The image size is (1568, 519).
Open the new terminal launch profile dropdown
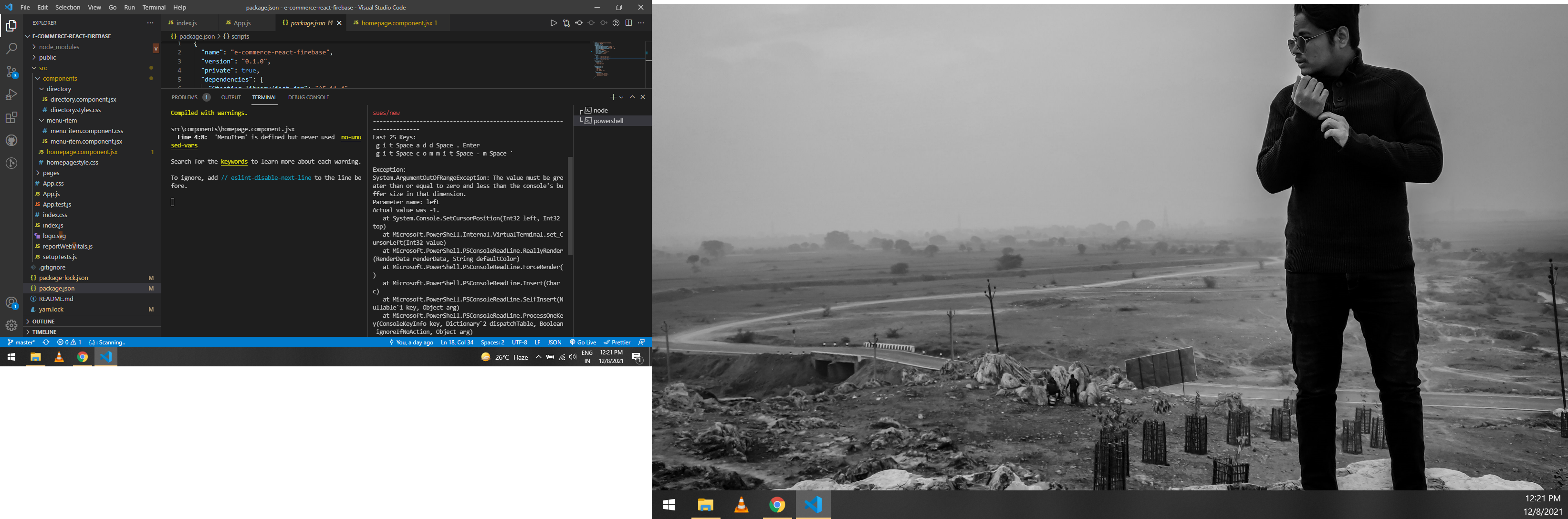[x=621, y=97]
